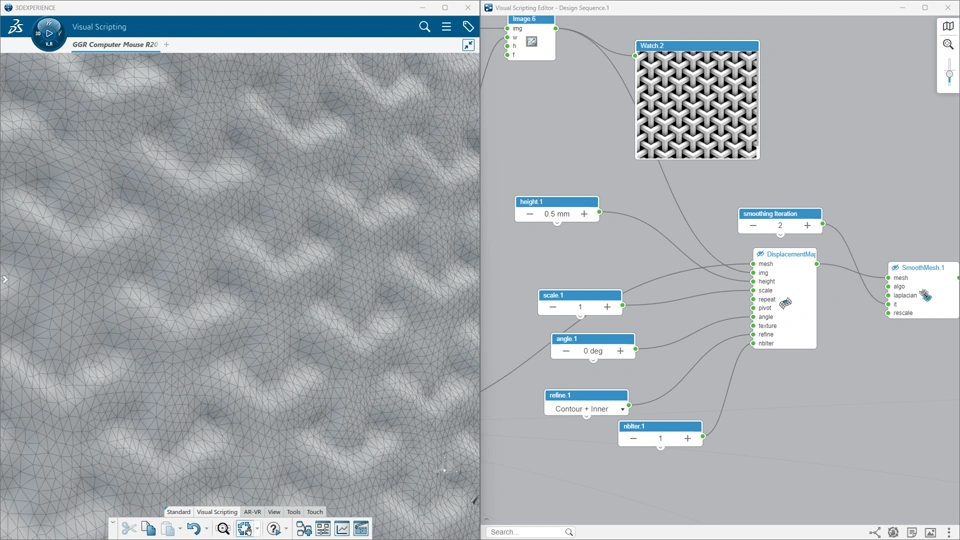
Task: Click the image icon inside Image.6 node
Action: click(x=531, y=42)
